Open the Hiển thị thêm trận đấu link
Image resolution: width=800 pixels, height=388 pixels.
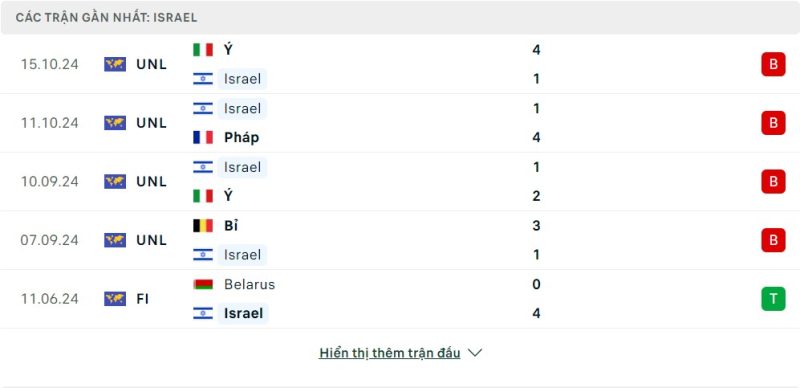390,353
